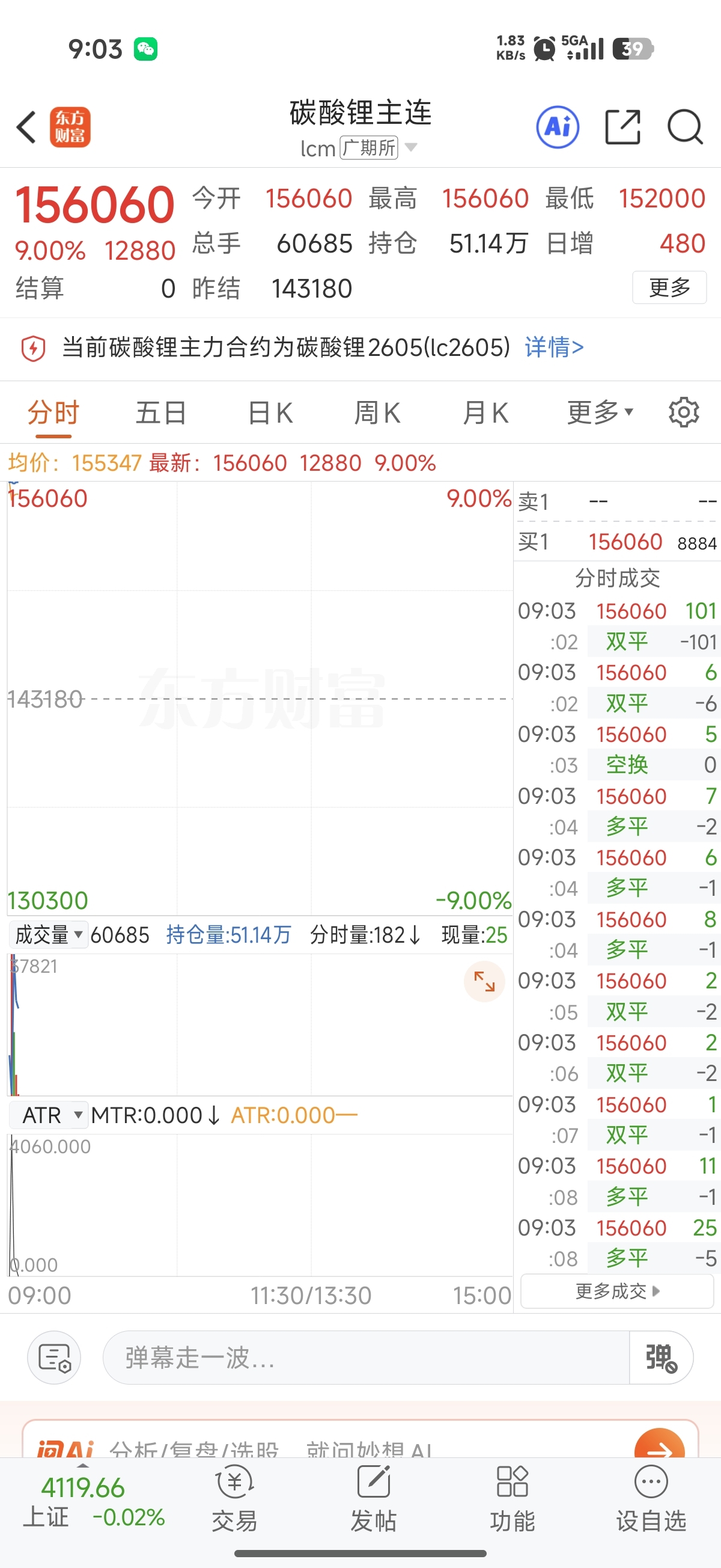Screen dimensions: 721x1568
Task: Tap the danmaku settings list icon
Action: click(x=54, y=1358)
